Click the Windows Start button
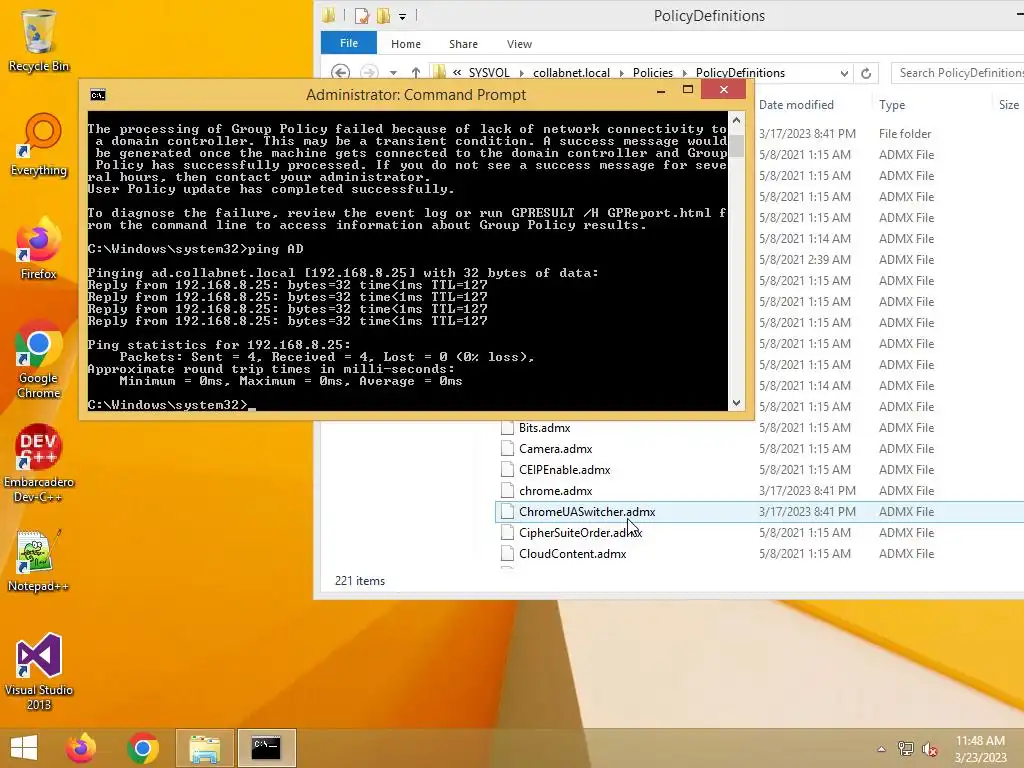The width and height of the screenshot is (1024, 768). point(24,748)
